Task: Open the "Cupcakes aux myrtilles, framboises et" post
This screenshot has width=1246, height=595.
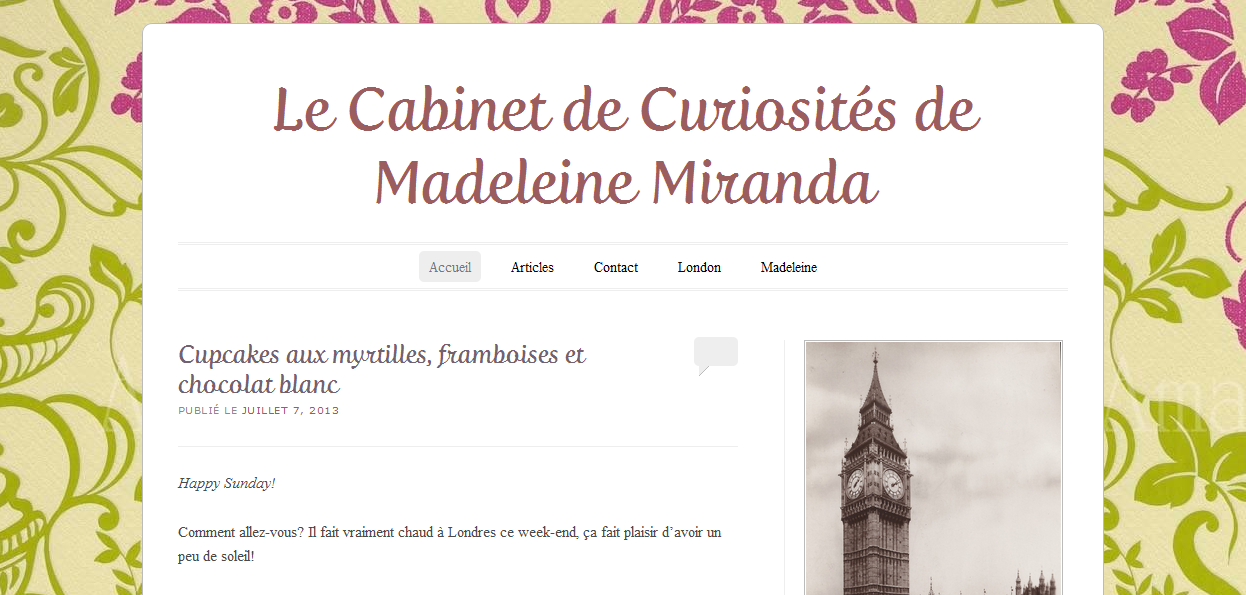Action: pos(382,354)
